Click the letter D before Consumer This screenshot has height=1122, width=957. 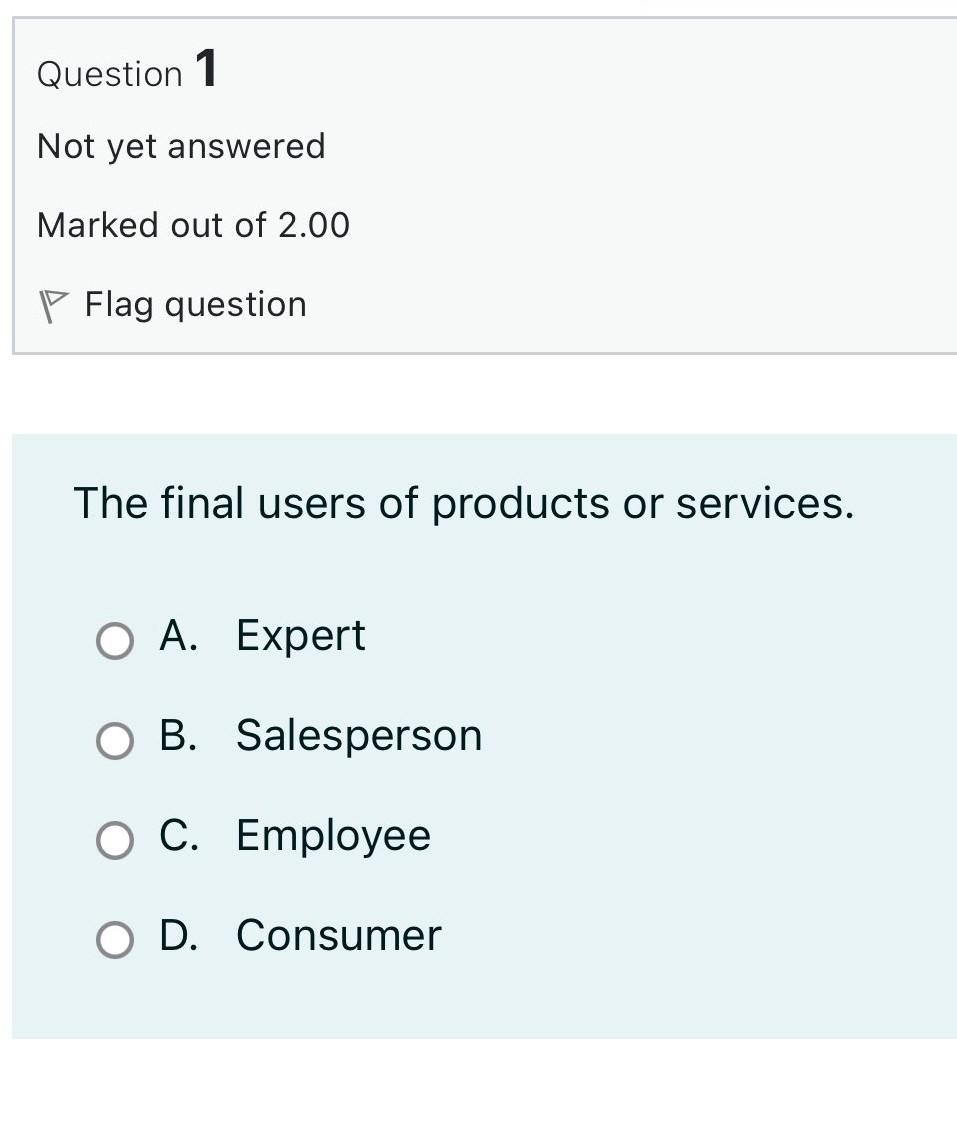(178, 937)
